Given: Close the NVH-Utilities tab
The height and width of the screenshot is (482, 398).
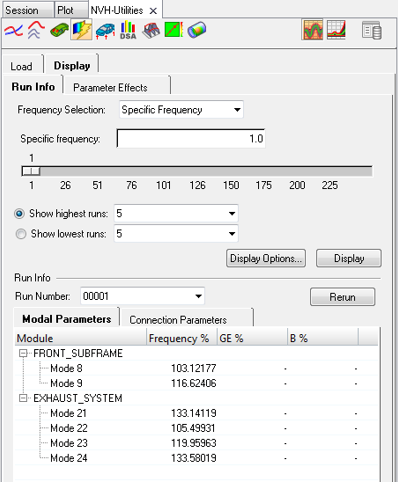Looking at the screenshot, I should pyautogui.click(x=153, y=11).
